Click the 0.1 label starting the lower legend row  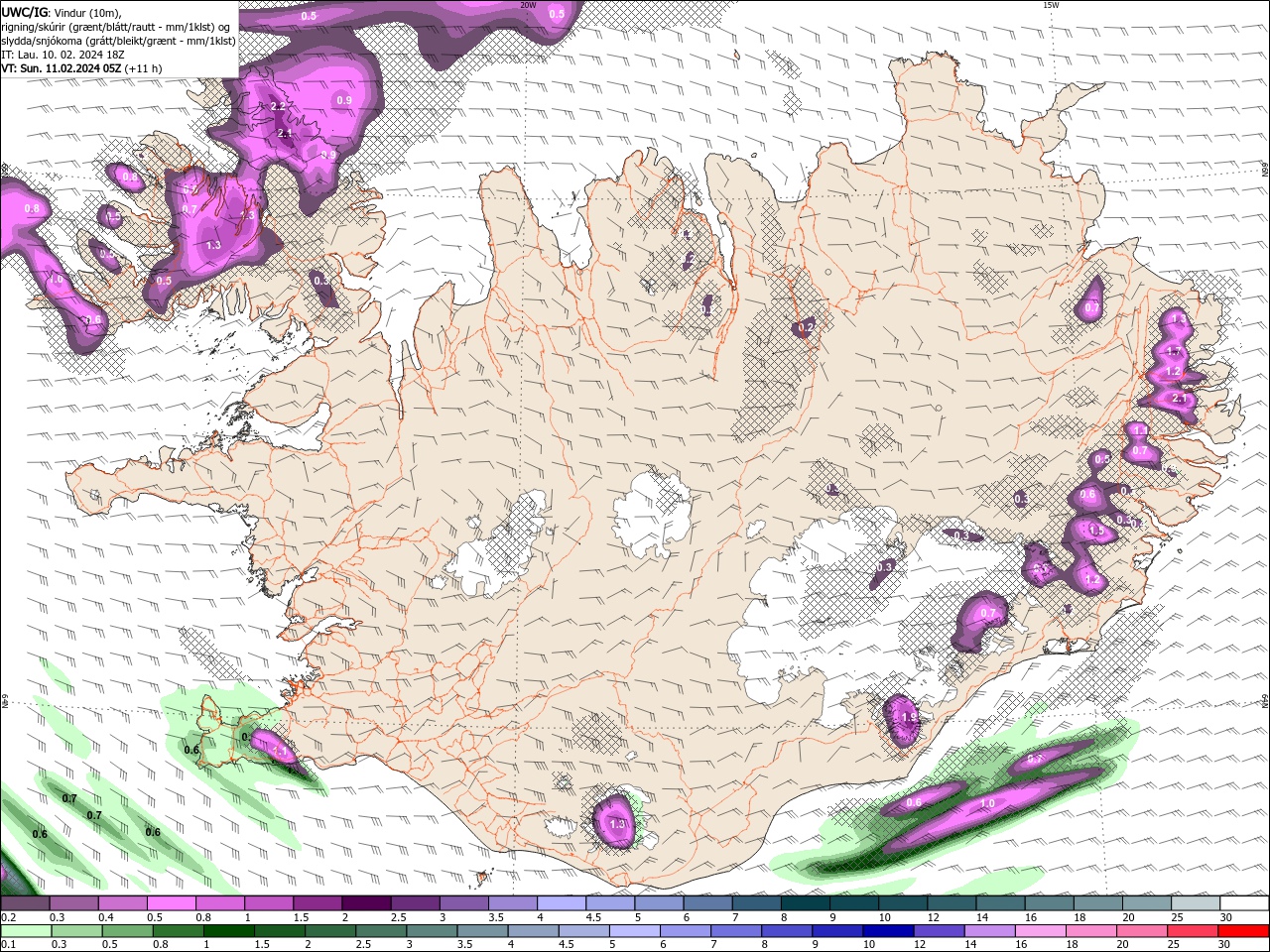point(8,945)
